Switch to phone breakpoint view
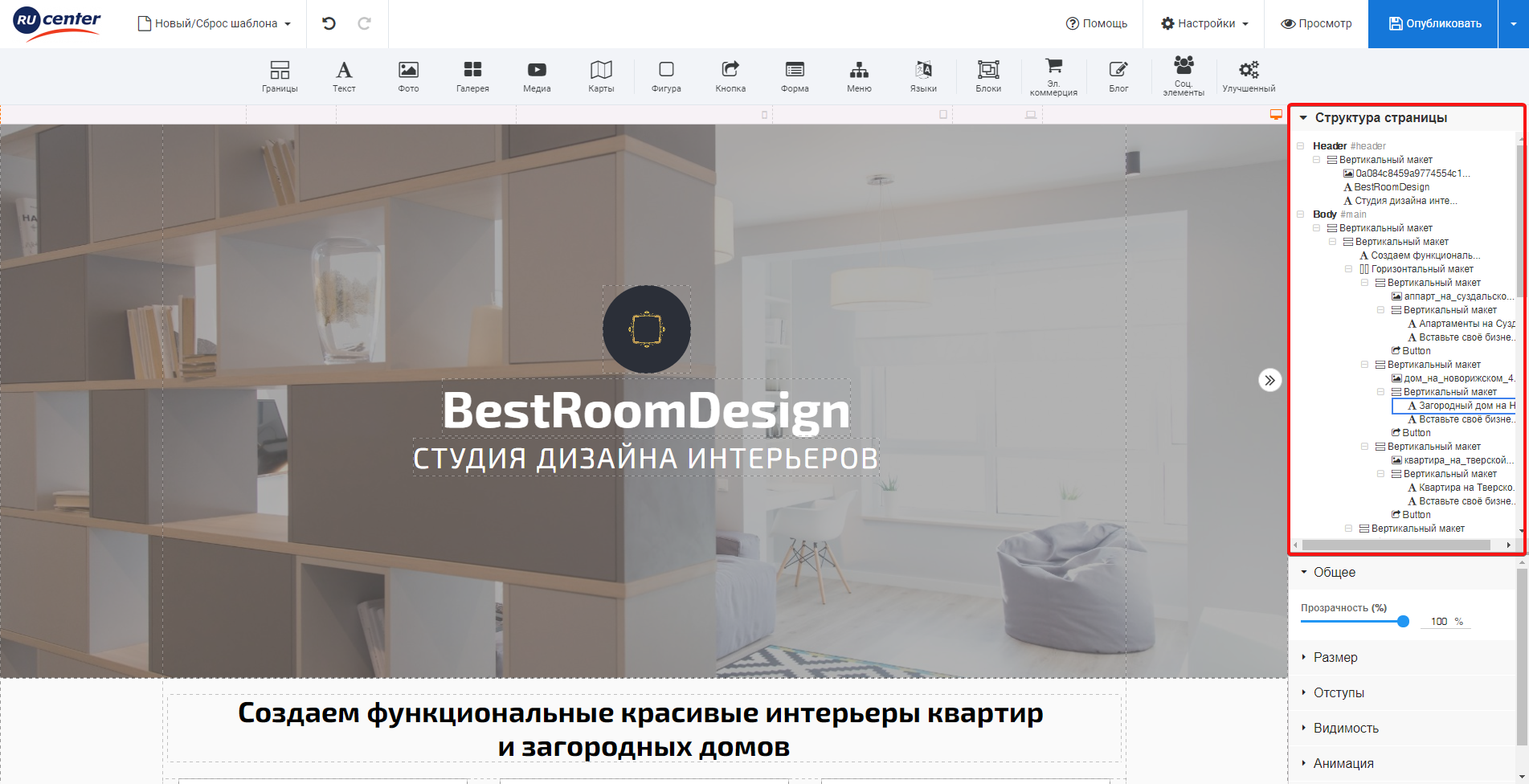Viewport: 1529px width, 784px height. click(x=764, y=115)
